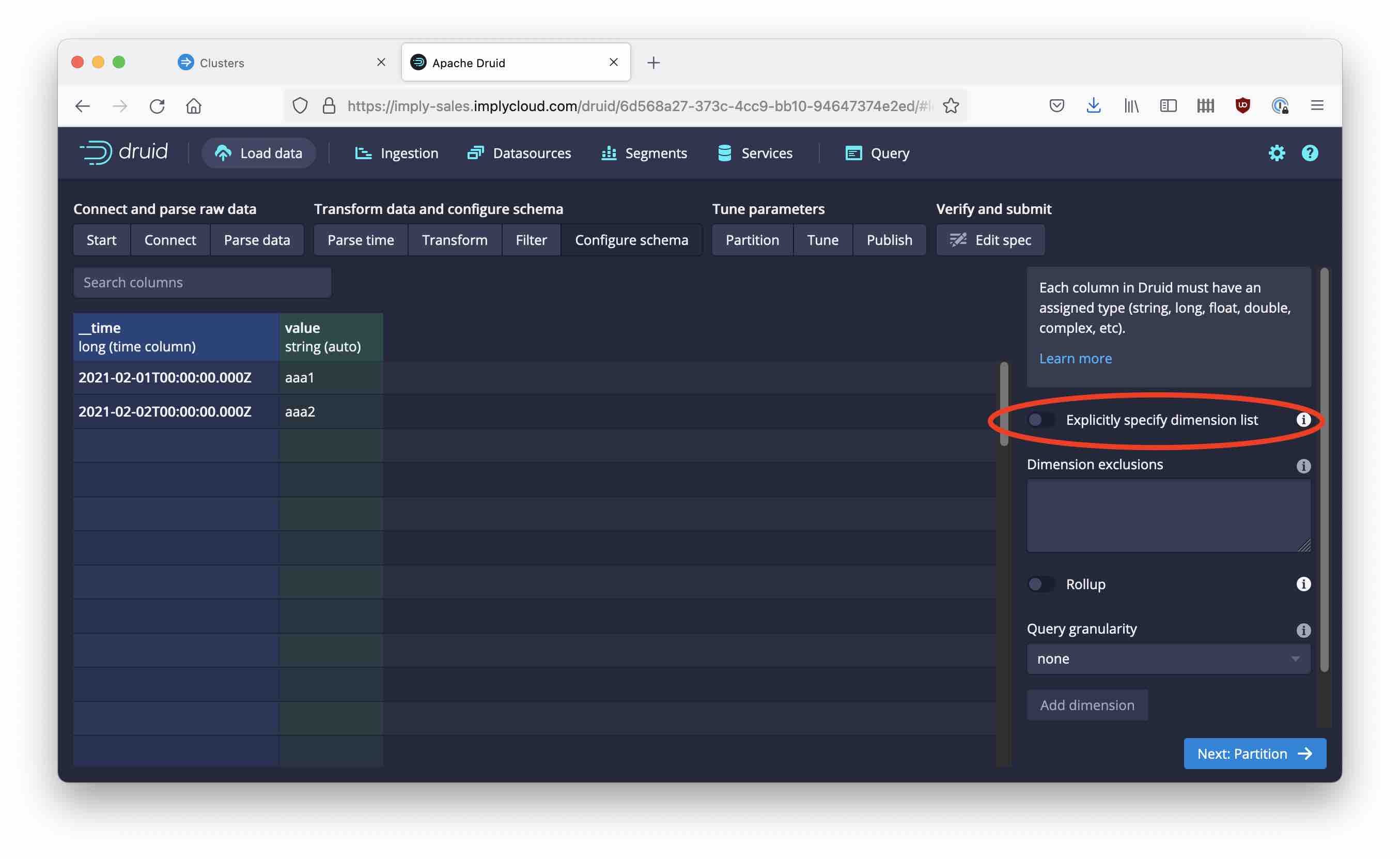
Task: Switch to the Publish step
Action: click(x=889, y=239)
